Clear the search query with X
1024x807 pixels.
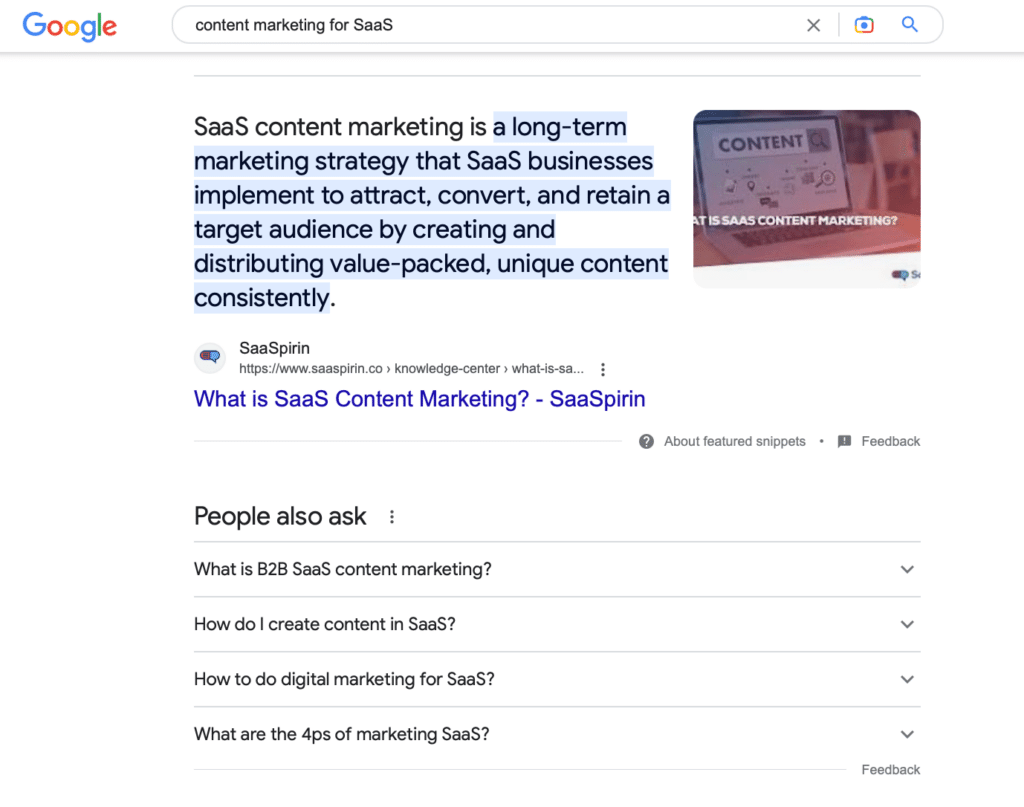813,25
